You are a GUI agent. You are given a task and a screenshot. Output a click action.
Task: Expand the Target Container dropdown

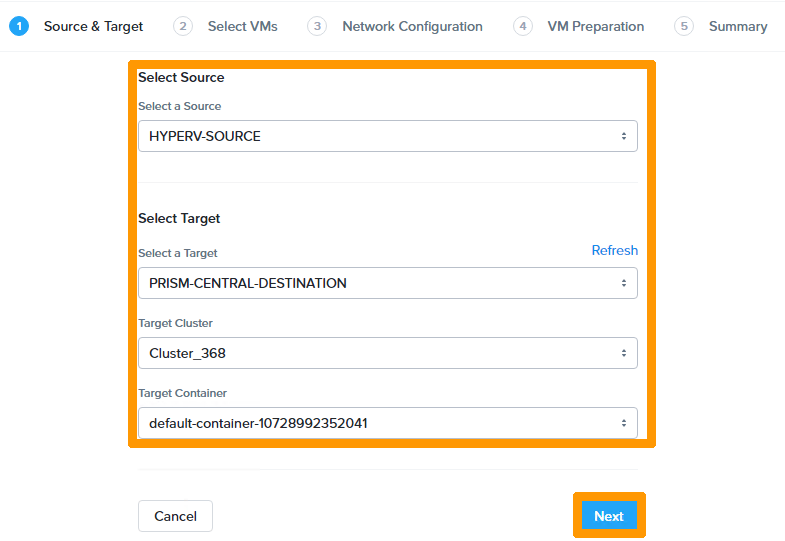click(387, 423)
